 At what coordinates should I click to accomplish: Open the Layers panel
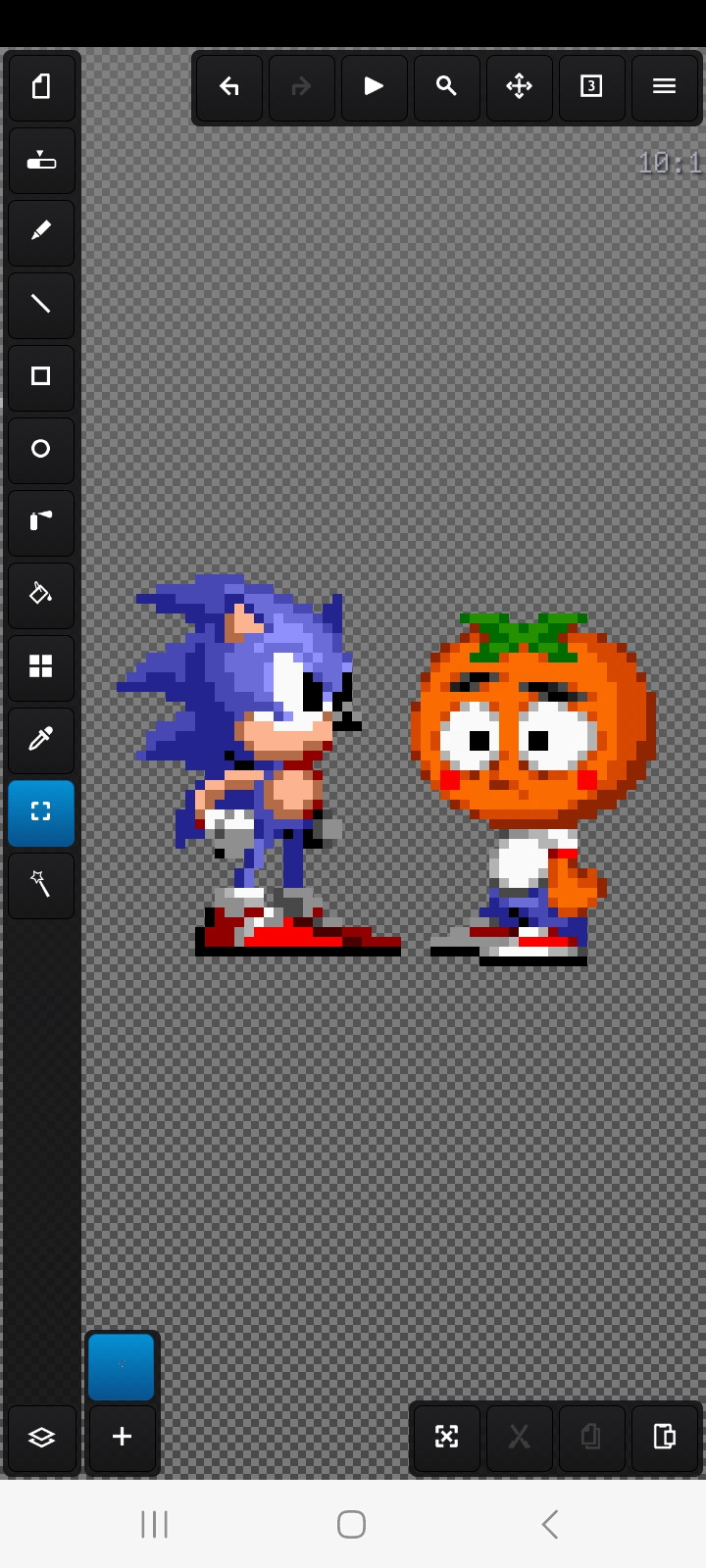click(41, 1438)
